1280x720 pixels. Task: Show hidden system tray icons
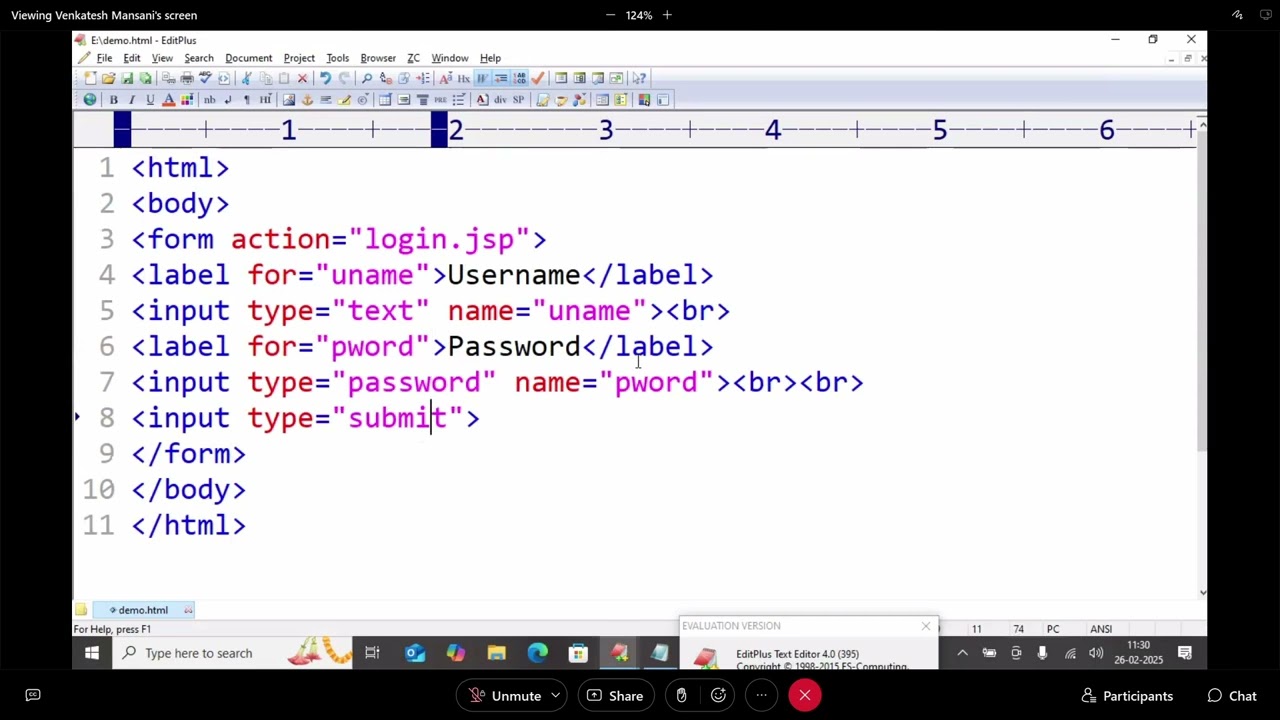pyautogui.click(x=962, y=653)
